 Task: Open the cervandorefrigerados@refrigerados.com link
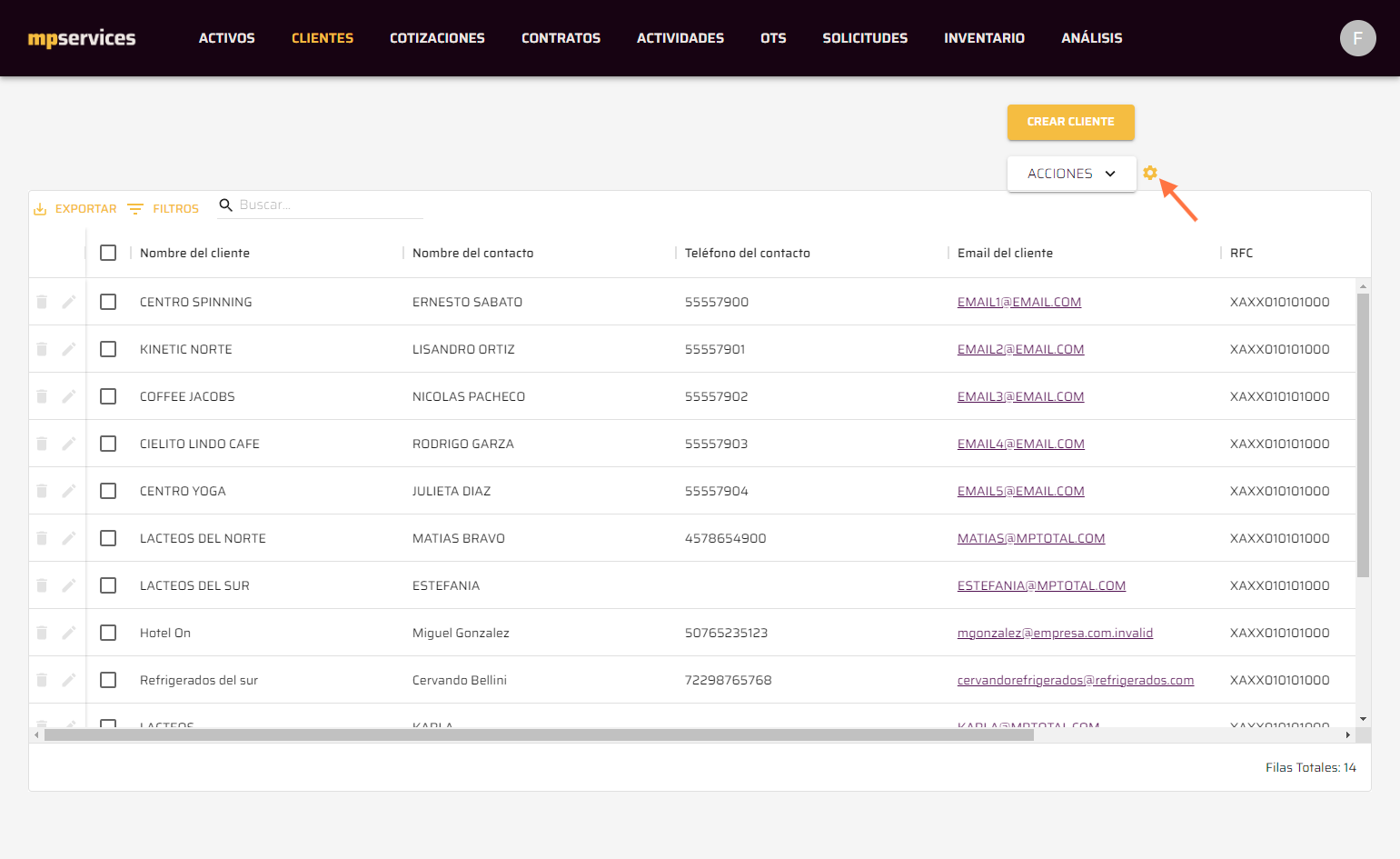1076,680
